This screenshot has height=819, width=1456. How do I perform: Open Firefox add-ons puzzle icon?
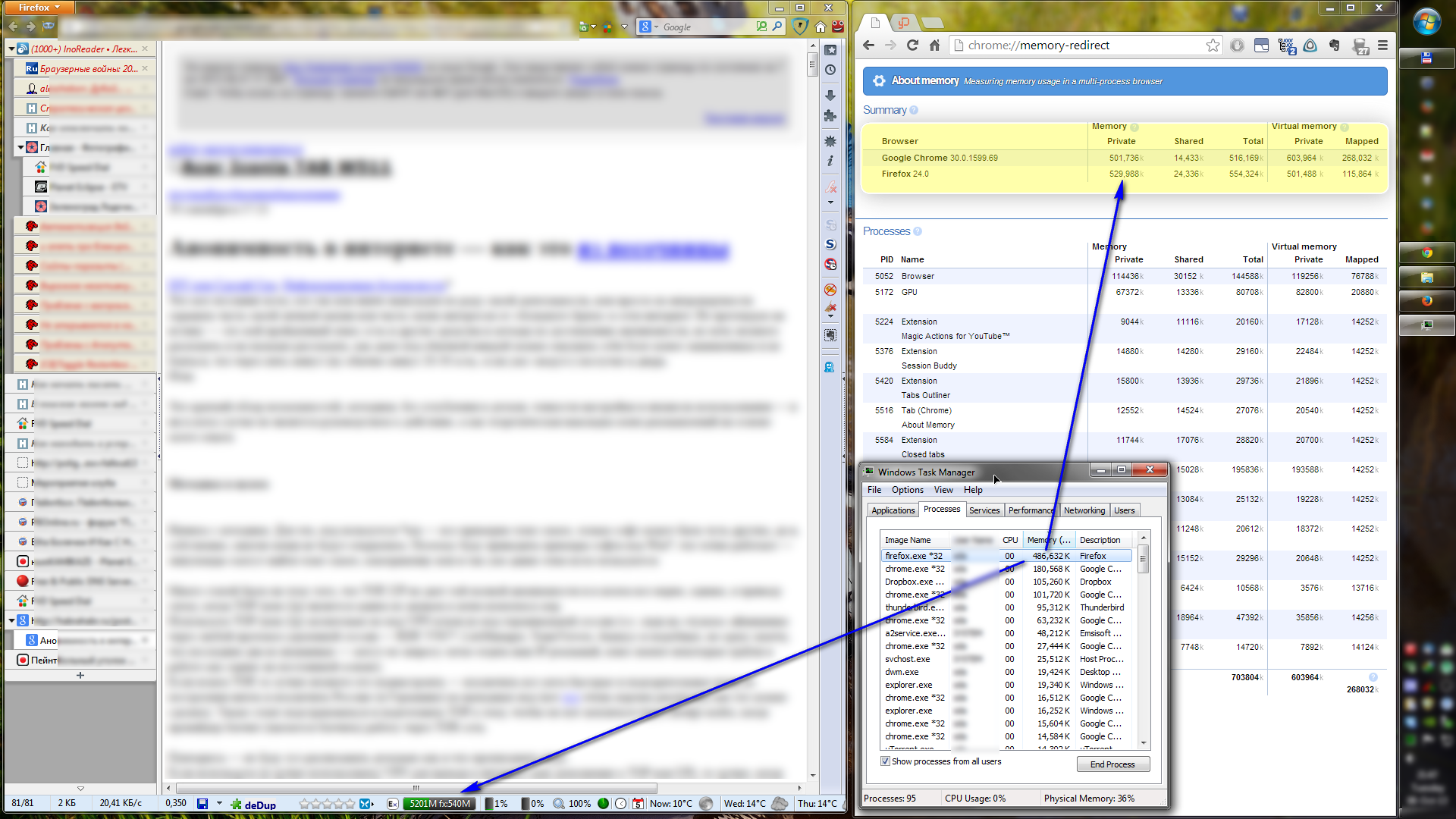(x=830, y=116)
